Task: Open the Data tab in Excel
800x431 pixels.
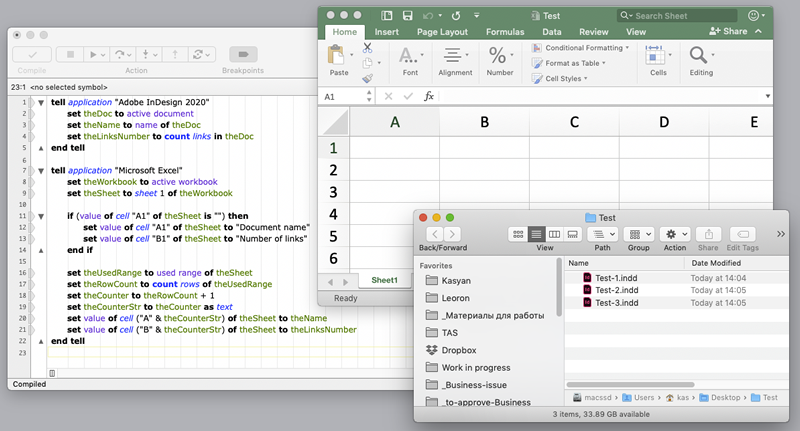Action: click(552, 32)
